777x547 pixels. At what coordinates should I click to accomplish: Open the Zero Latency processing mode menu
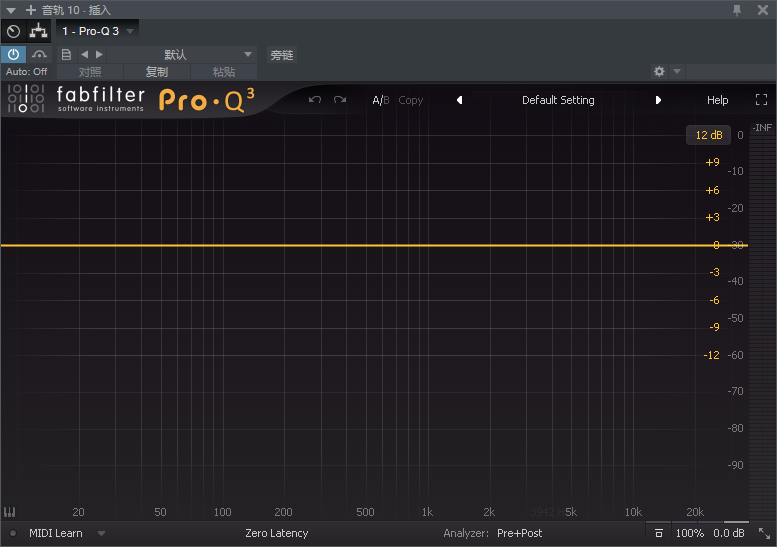[277, 533]
